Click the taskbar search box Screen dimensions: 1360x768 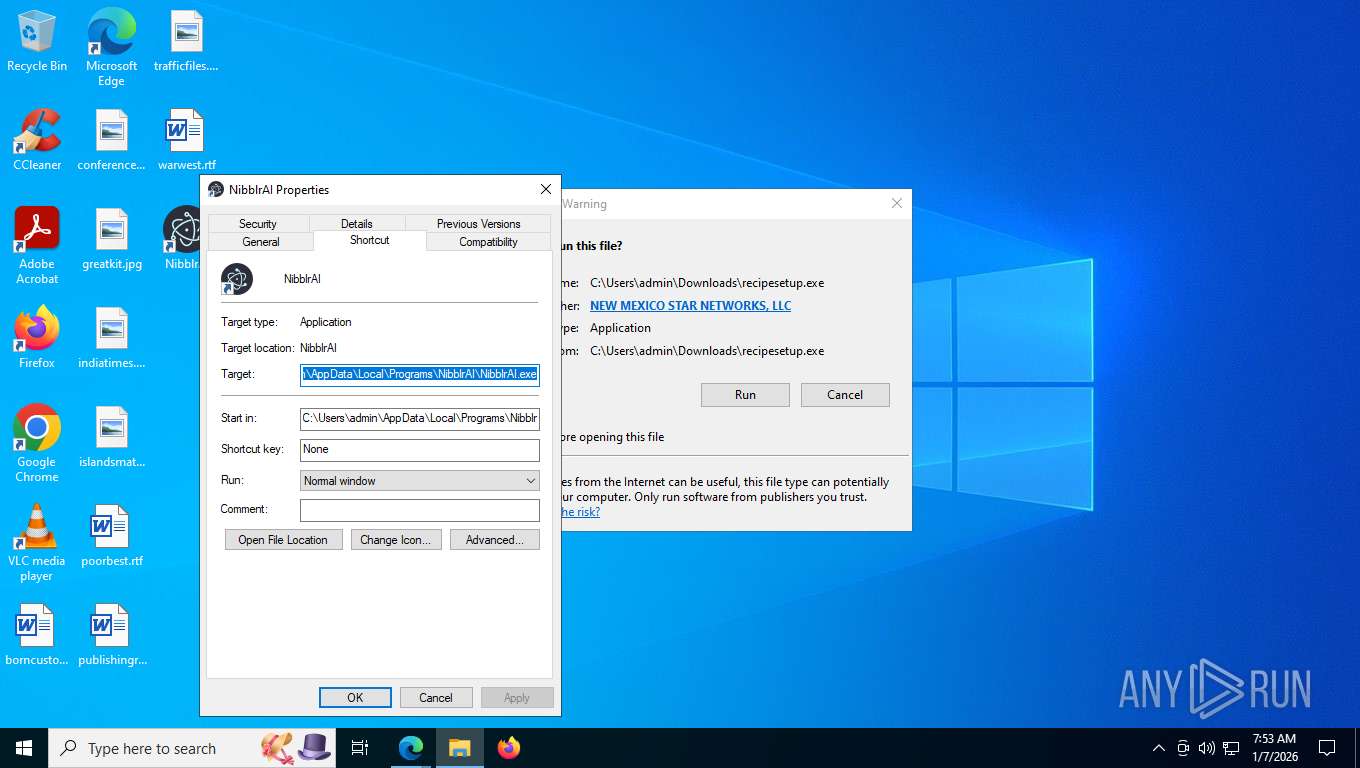point(190,748)
